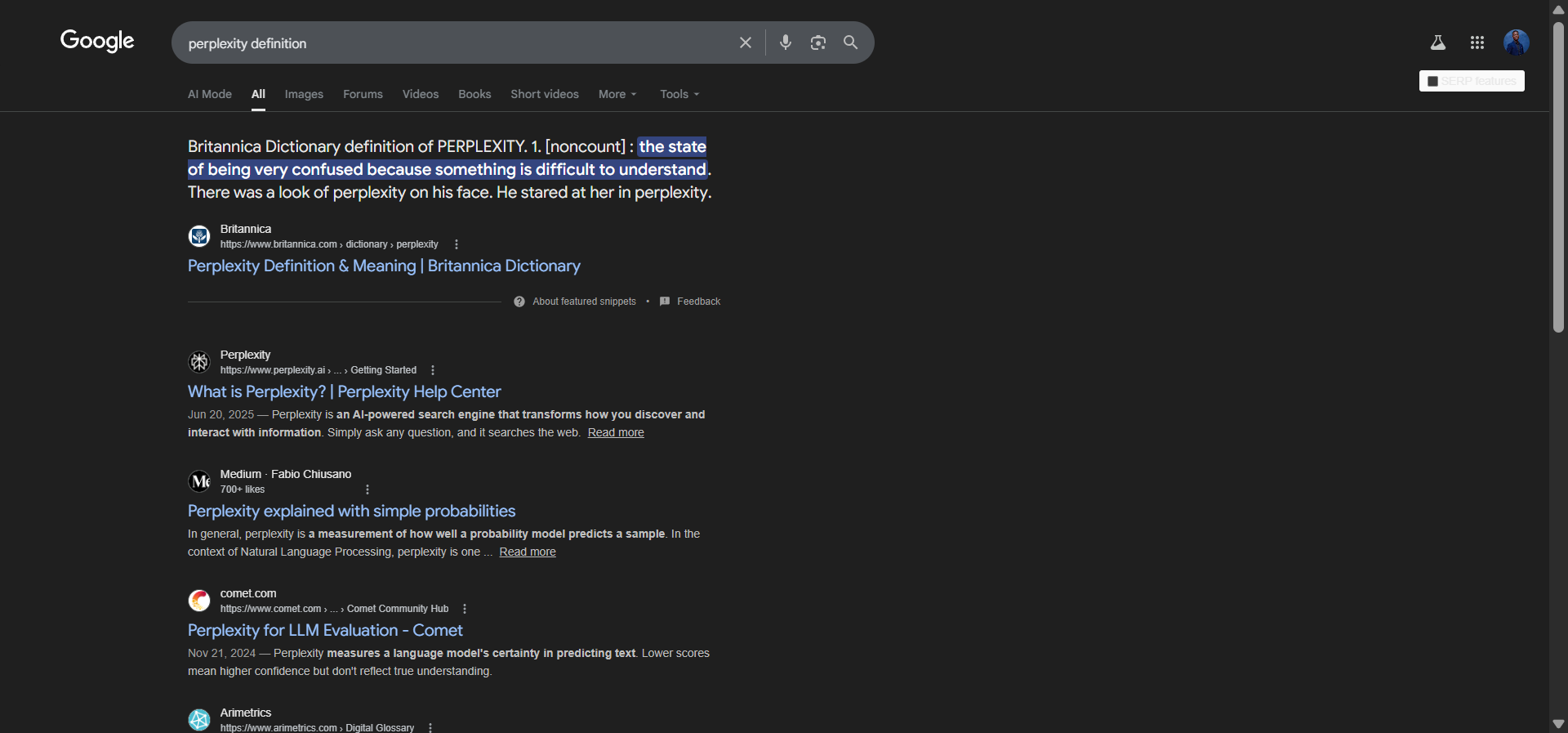Image resolution: width=1568 pixels, height=733 pixels.
Task: Switch to Short videos tab
Action: [x=545, y=94]
